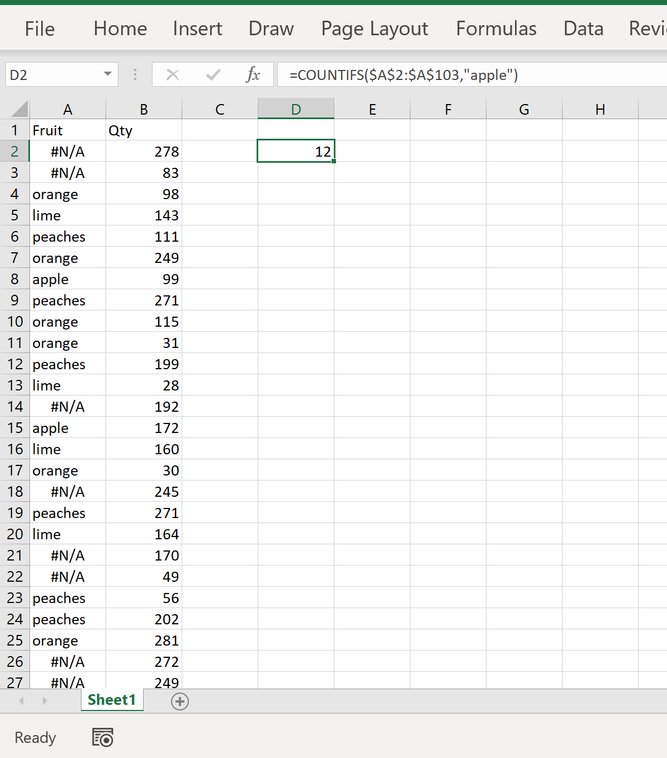Select the apple cell in row 8
The height and width of the screenshot is (758, 667).
pos(68,279)
